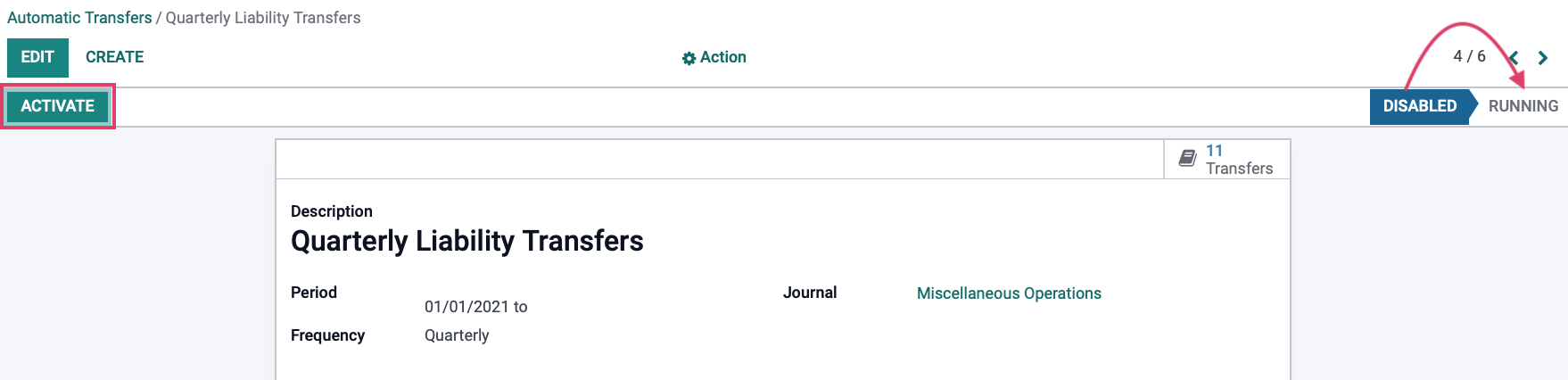Go to previous record with left chevron

1514,58
